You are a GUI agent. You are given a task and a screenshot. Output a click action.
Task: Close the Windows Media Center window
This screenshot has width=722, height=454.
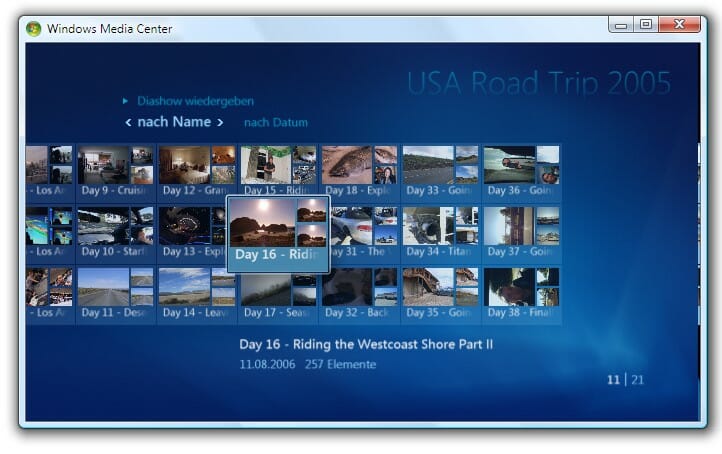(x=679, y=24)
